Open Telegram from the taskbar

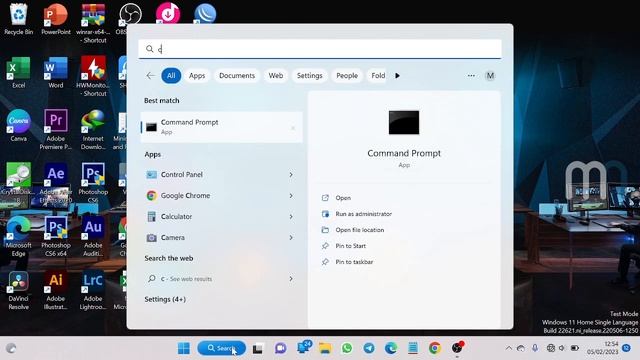click(369, 348)
